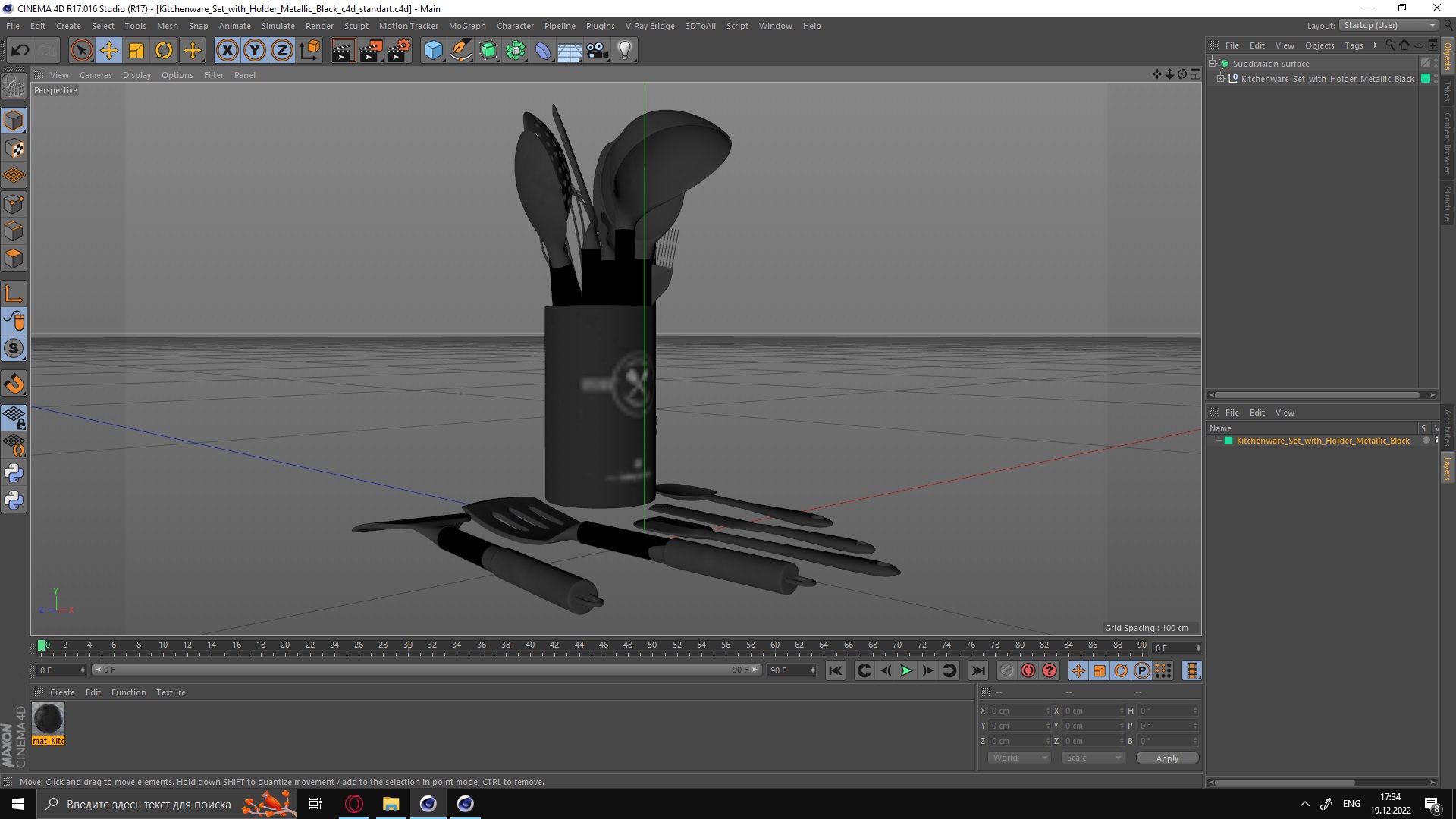Toggle X axis lock

pyautogui.click(x=227, y=51)
